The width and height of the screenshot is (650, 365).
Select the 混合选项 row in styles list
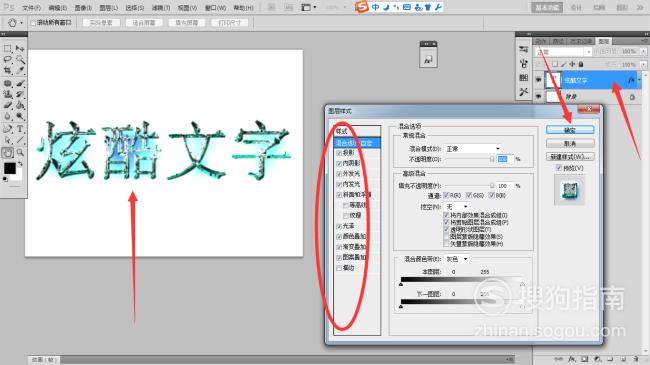pos(357,143)
